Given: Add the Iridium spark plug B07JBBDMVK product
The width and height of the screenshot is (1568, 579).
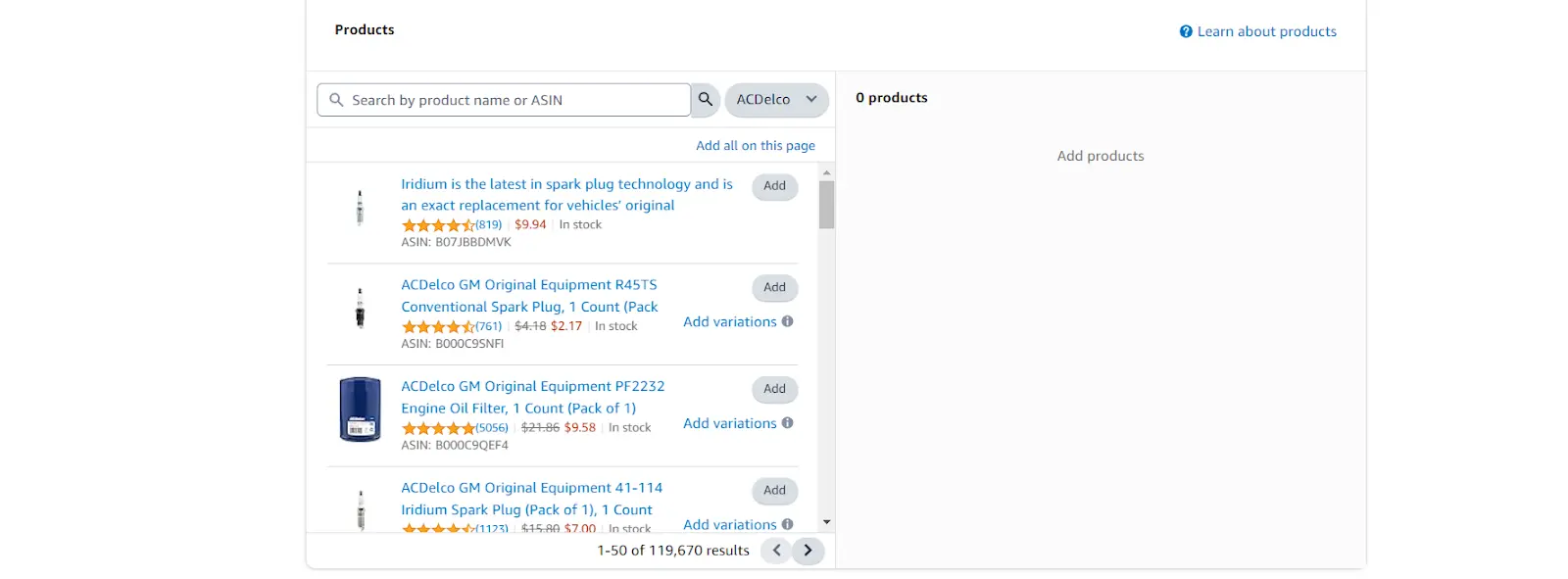Looking at the screenshot, I should coord(775,186).
